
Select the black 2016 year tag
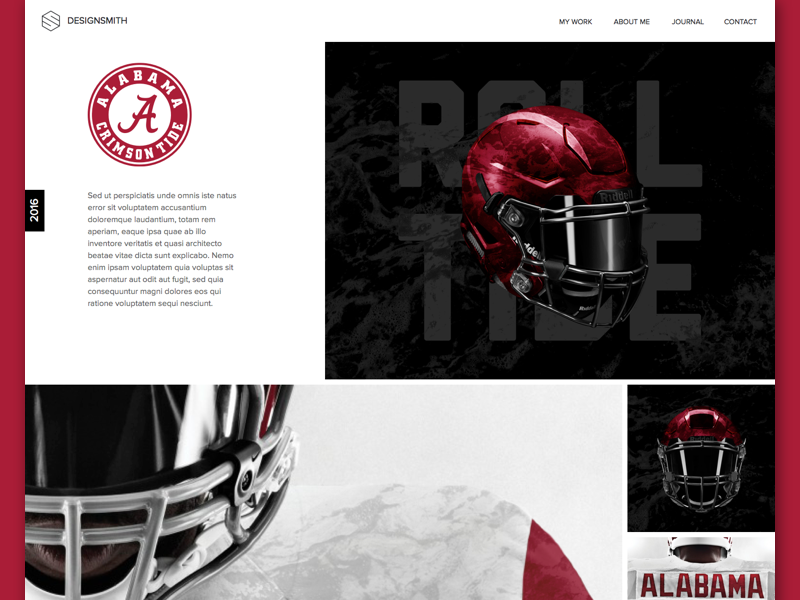pos(35,211)
